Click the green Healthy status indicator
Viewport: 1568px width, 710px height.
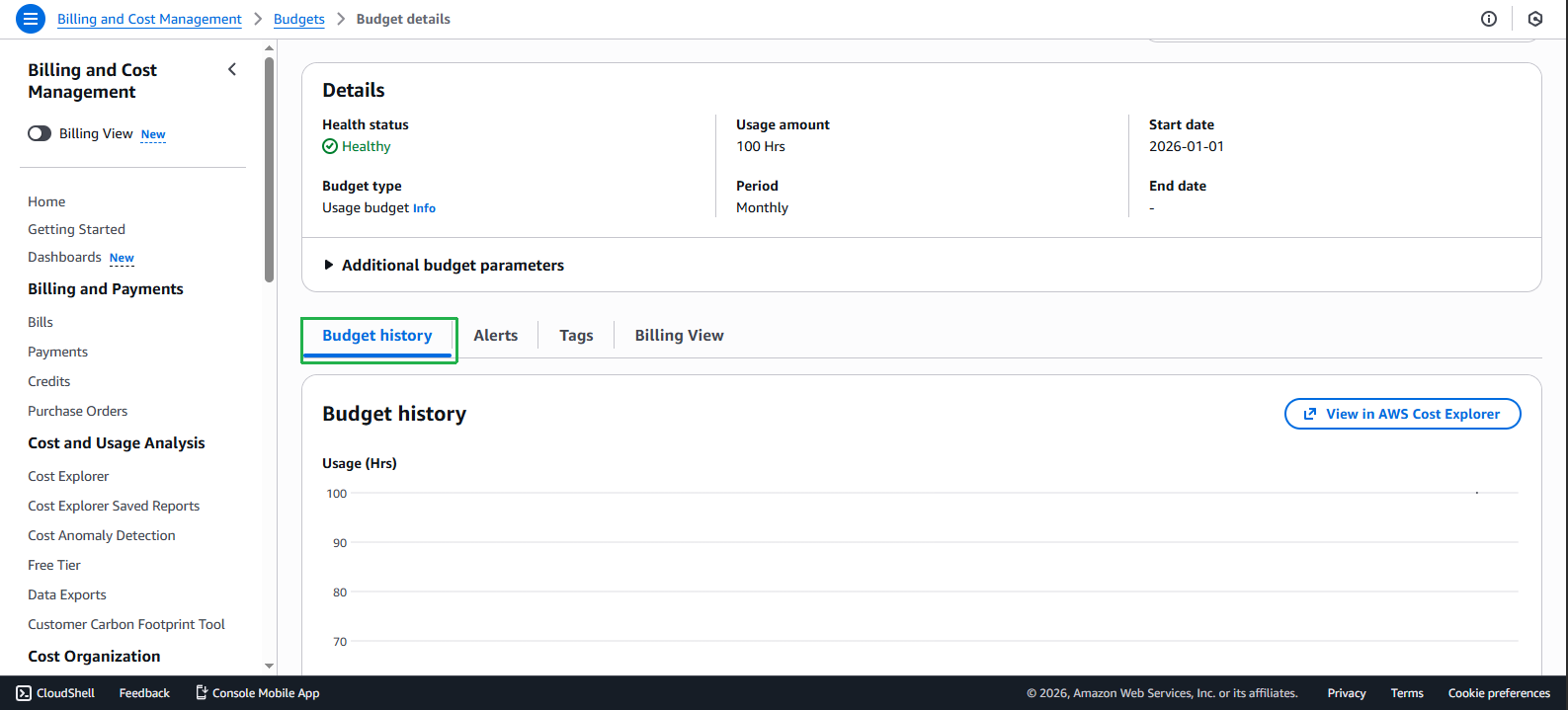point(357,146)
